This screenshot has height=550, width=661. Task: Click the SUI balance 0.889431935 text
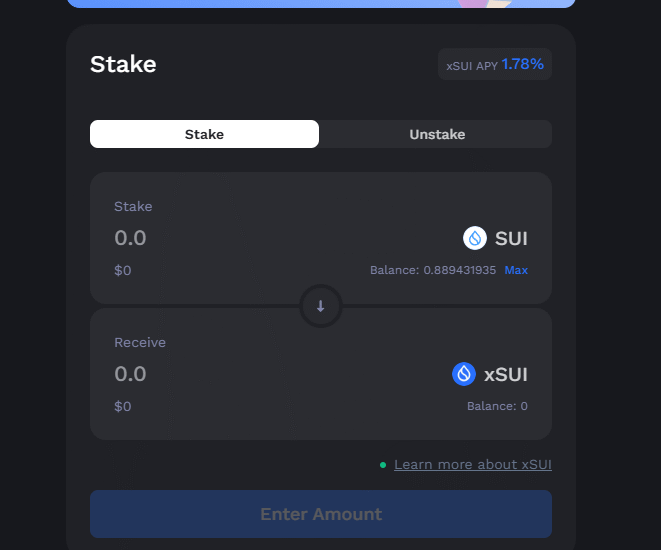tap(433, 270)
